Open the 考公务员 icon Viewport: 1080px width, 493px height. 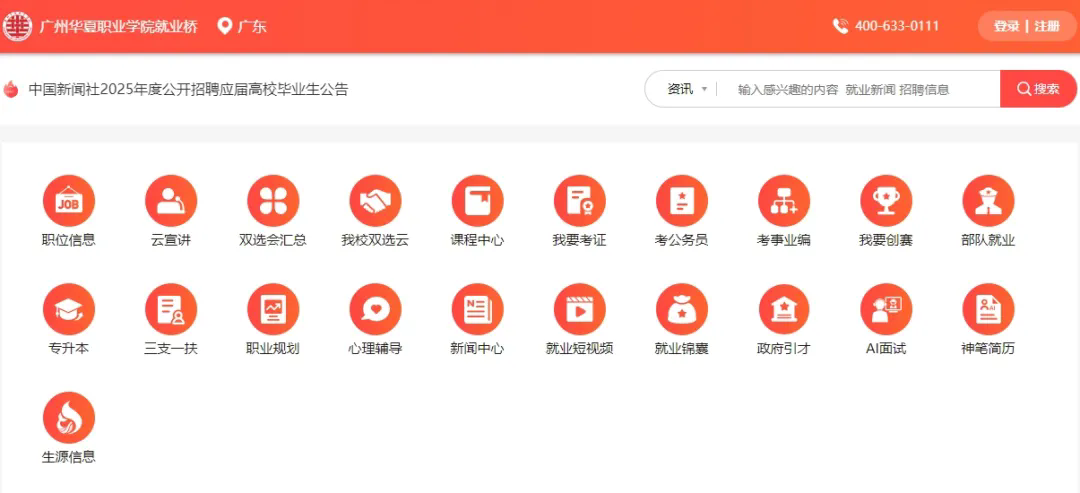coord(682,201)
